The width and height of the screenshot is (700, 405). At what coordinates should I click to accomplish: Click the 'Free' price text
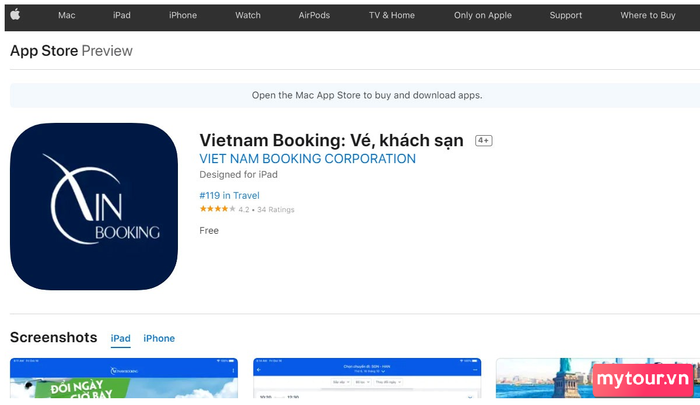coord(209,230)
